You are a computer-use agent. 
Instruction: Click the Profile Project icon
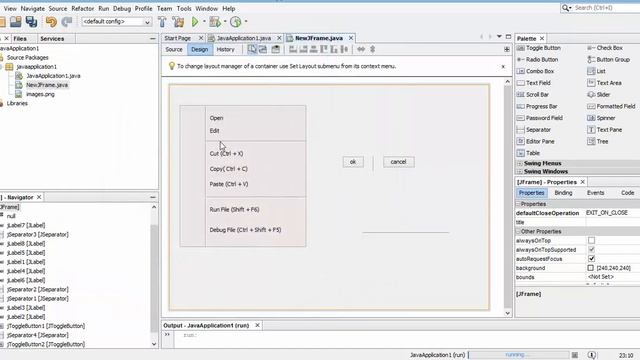tap(236, 22)
